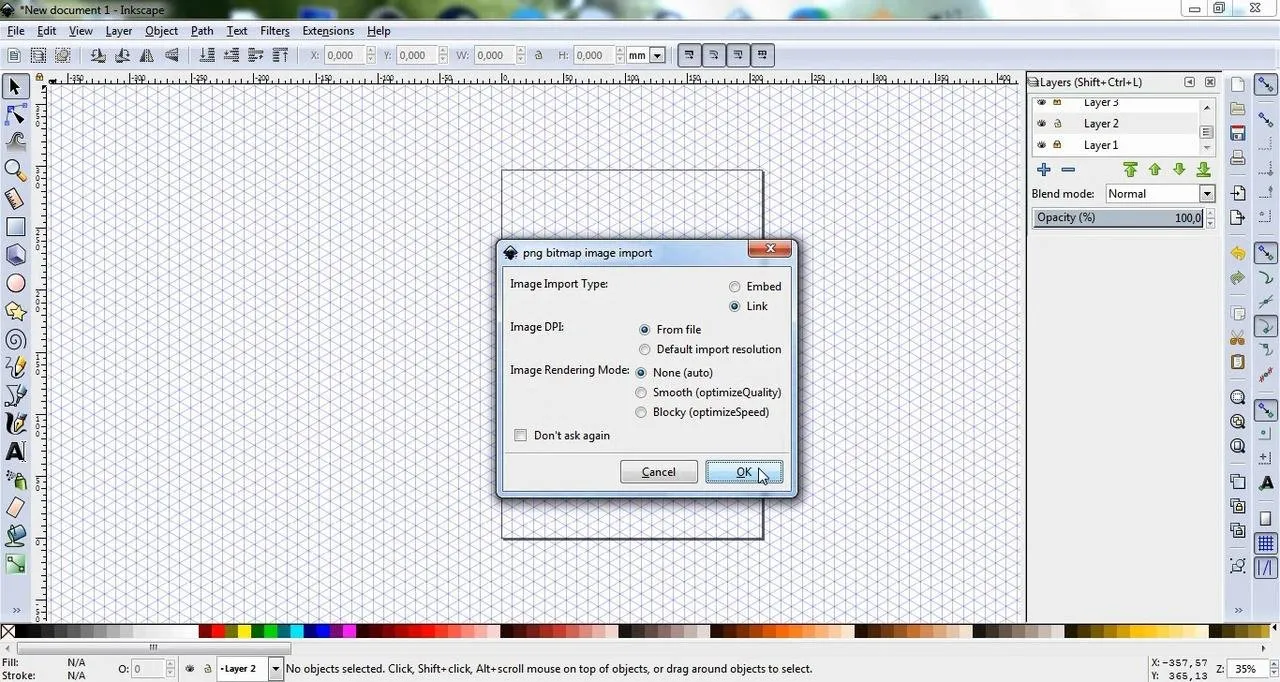This screenshot has height=682, width=1280.
Task: Click the Print document icon
Action: pyautogui.click(x=1238, y=158)
